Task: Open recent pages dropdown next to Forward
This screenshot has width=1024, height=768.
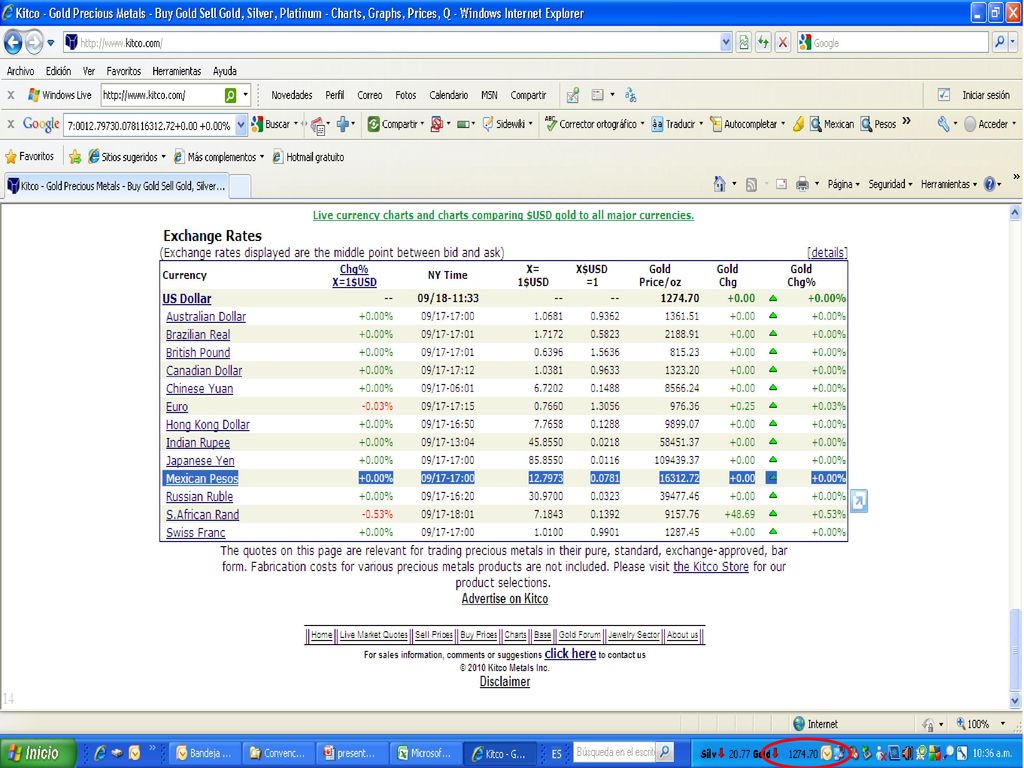Action: click(x=51, y=44)
